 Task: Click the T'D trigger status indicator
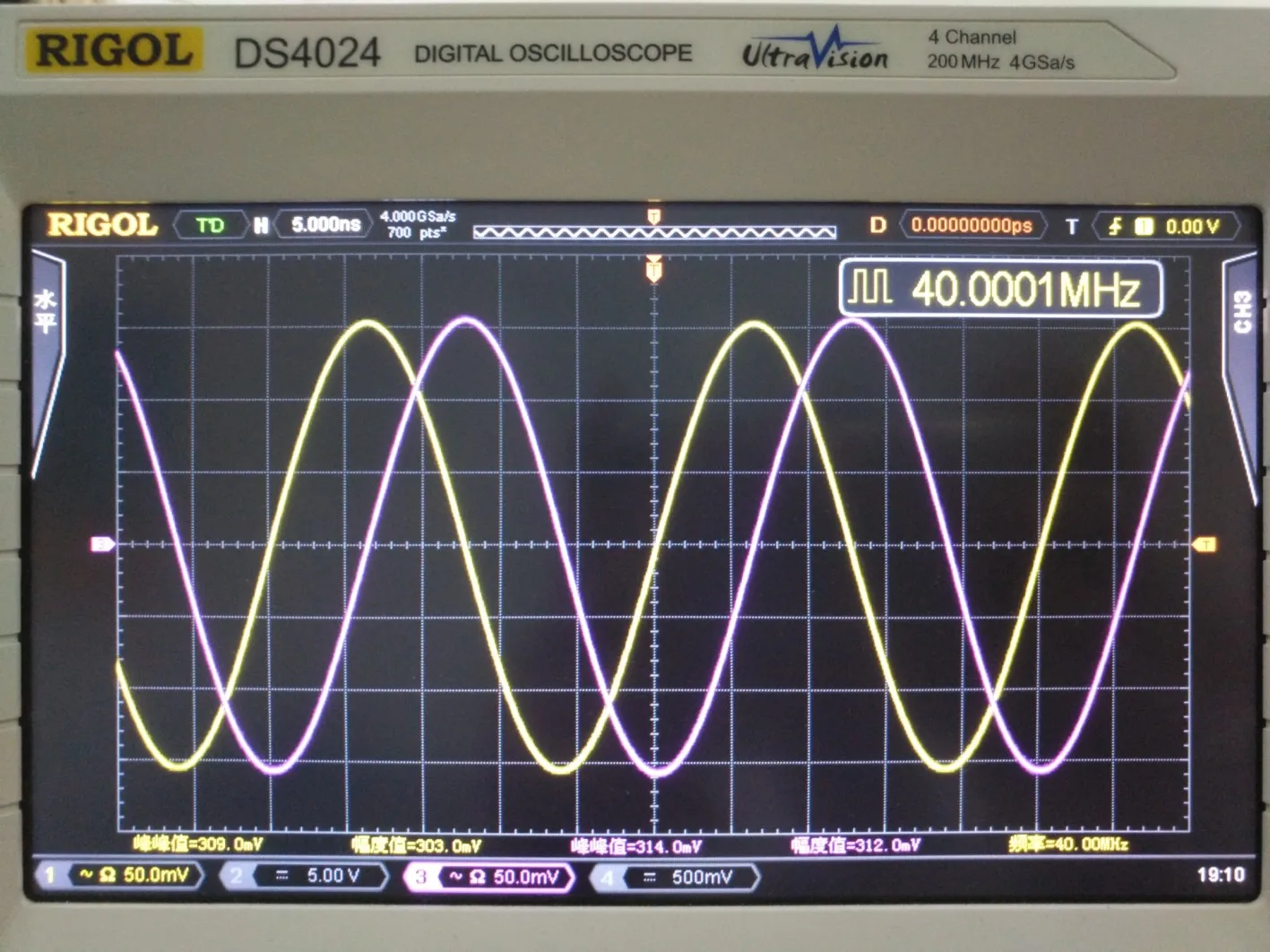pos(211,225)
